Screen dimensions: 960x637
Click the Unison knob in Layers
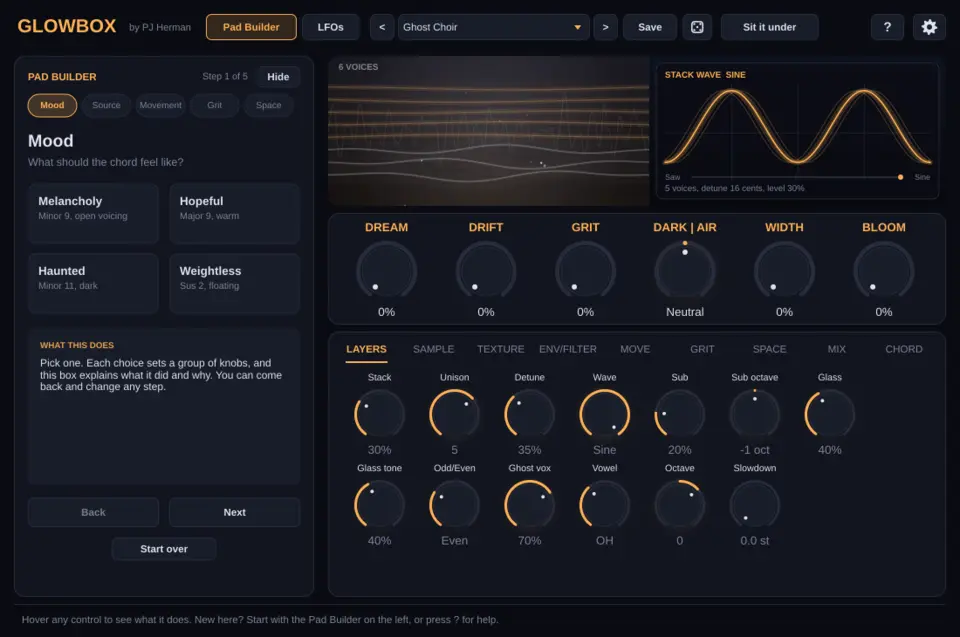click(x=454, y=414)
